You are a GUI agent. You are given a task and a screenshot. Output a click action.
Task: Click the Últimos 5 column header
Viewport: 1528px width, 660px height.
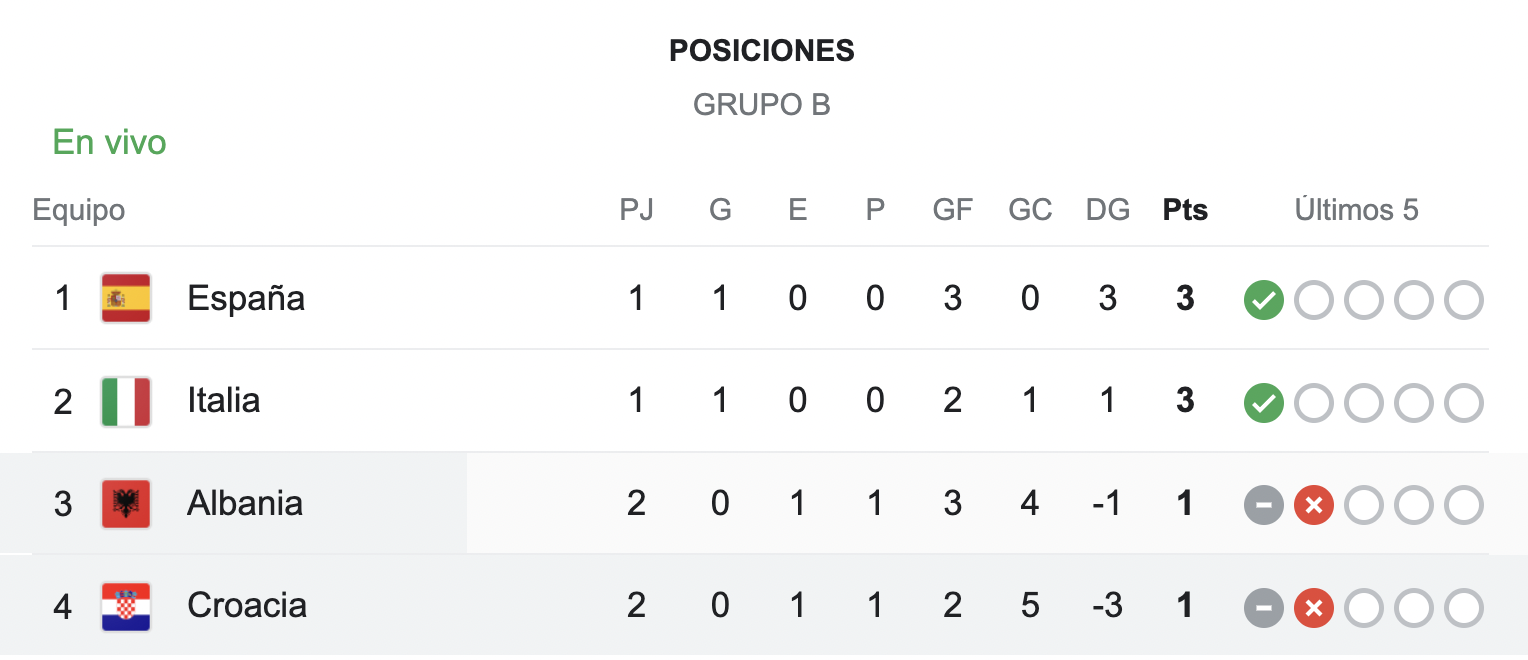click(1356, 210)
